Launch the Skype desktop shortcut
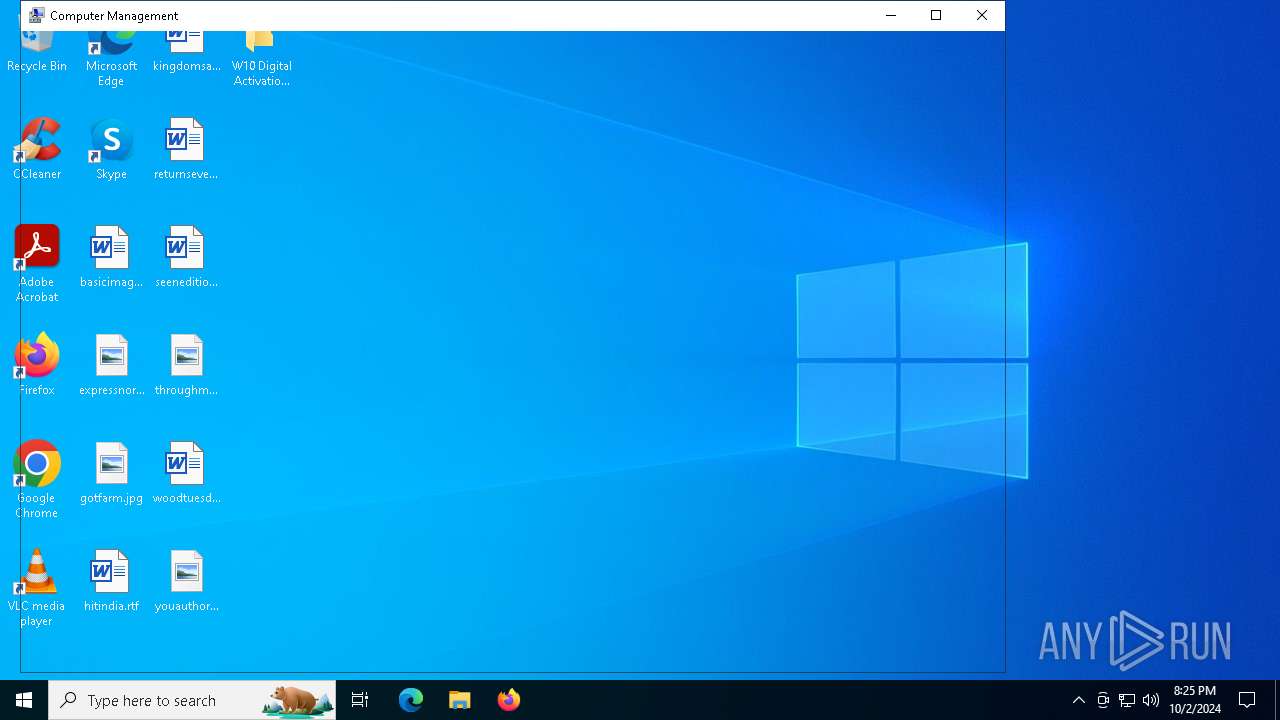Screen dimensions: 1280x720 111,149
